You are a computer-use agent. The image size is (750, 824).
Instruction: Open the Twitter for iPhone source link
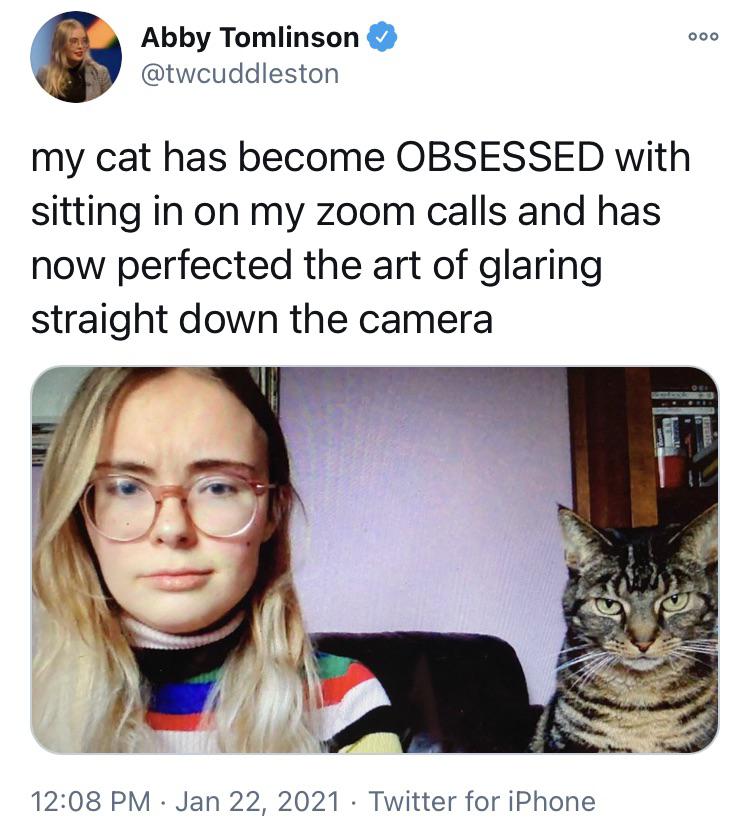(x=482, y=801)
